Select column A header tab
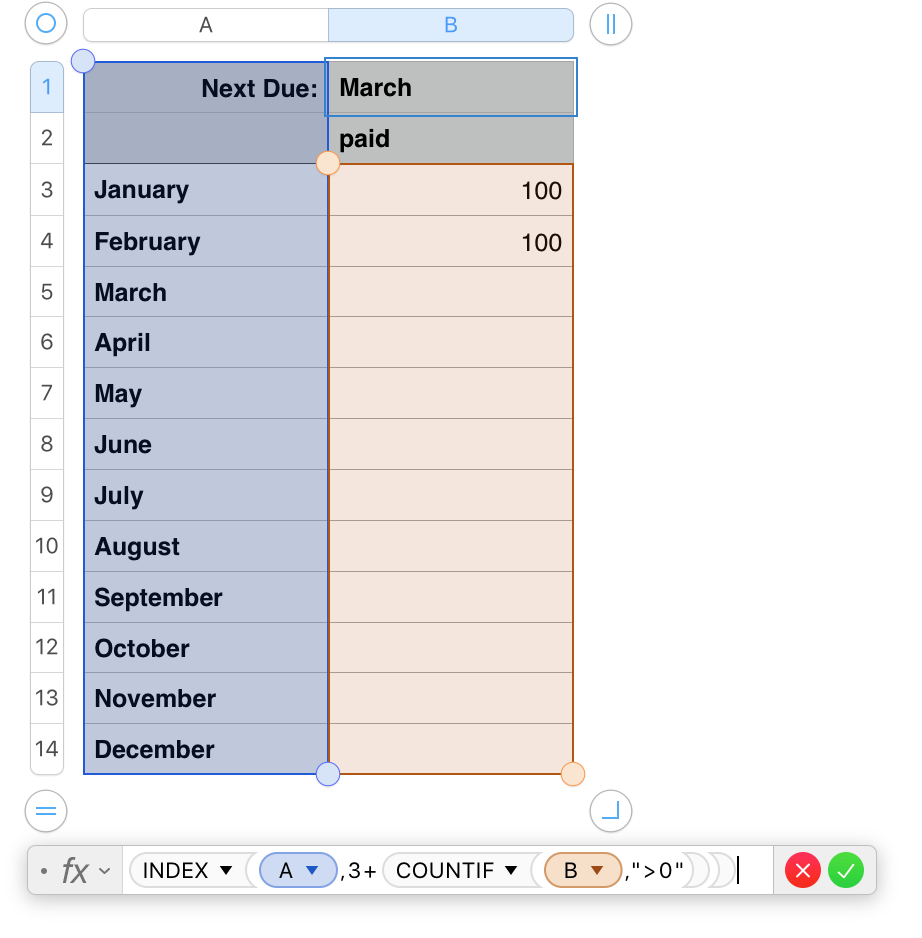The width and height of the screenshot is (922, 938). (x=206, y=25)
